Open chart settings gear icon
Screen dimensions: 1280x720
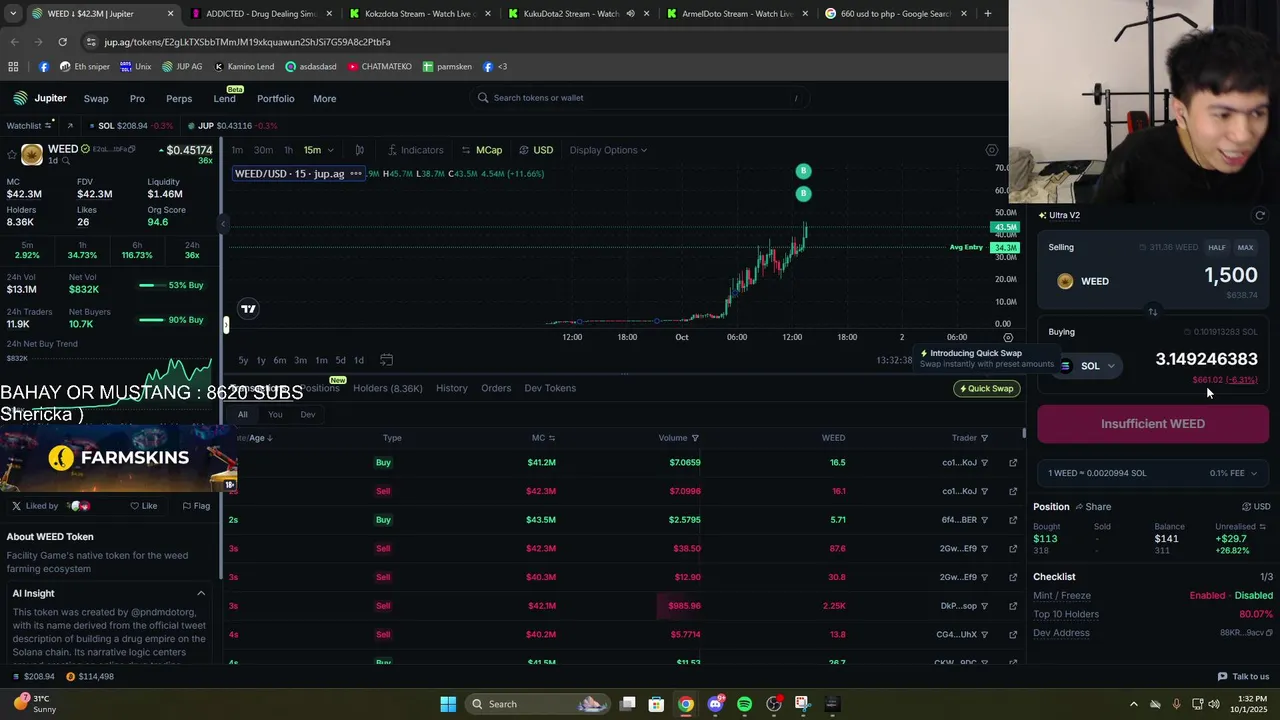click(x=991, y=150)
